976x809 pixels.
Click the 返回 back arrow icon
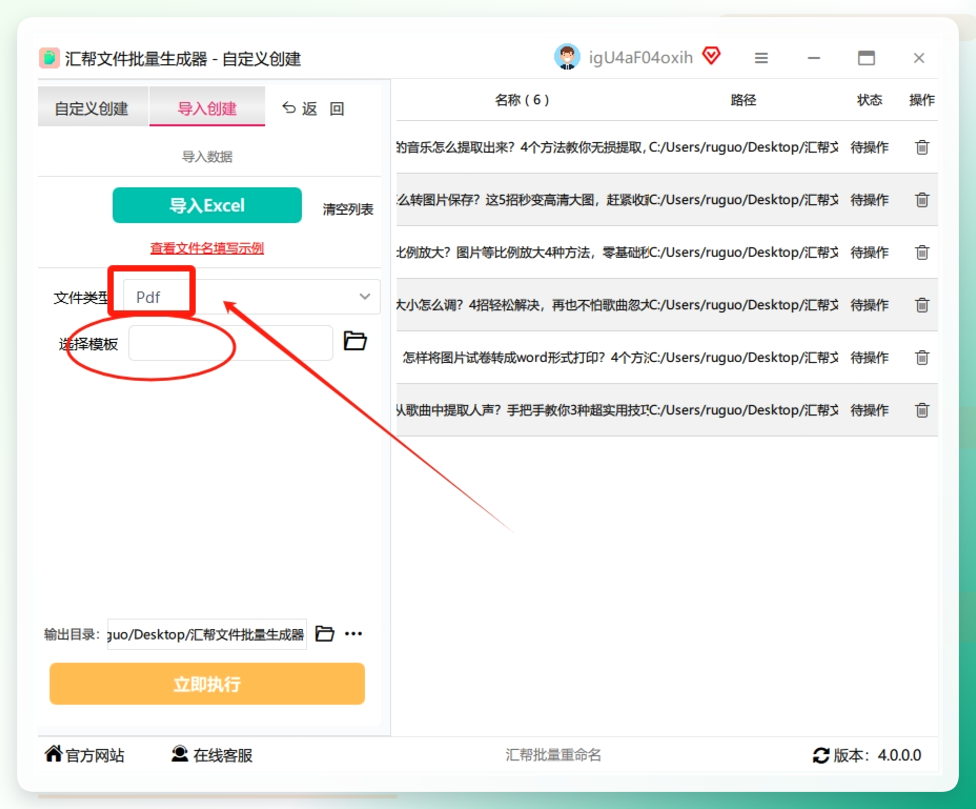[289, 108]
